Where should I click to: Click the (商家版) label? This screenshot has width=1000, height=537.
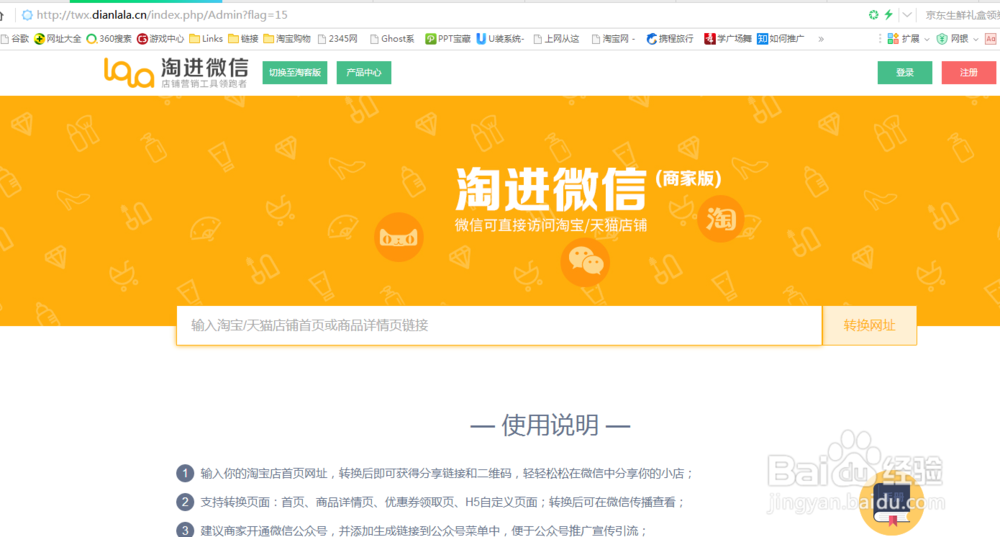click(689, 179)
